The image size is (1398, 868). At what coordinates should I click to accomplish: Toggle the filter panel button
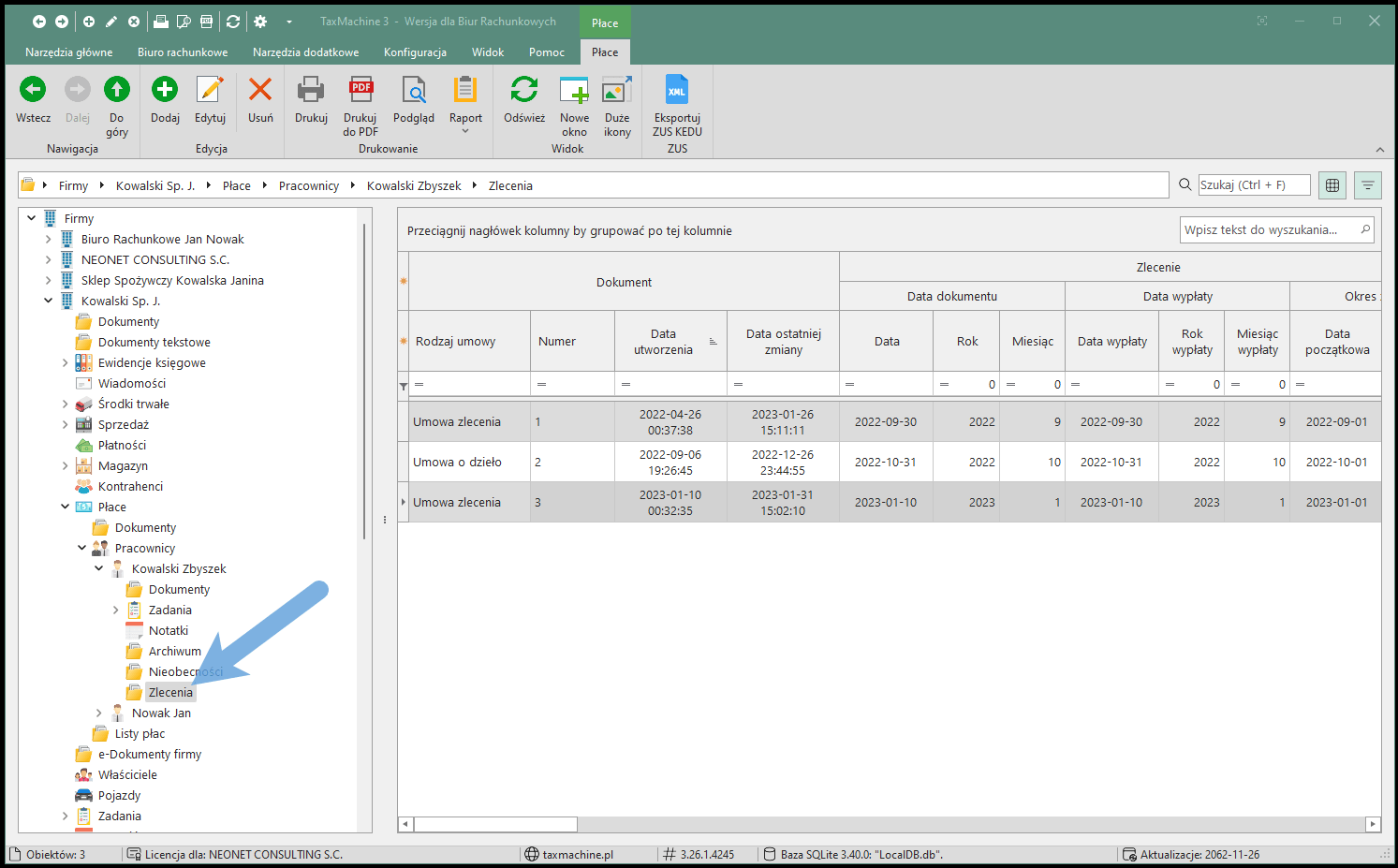coord(1367,185)
